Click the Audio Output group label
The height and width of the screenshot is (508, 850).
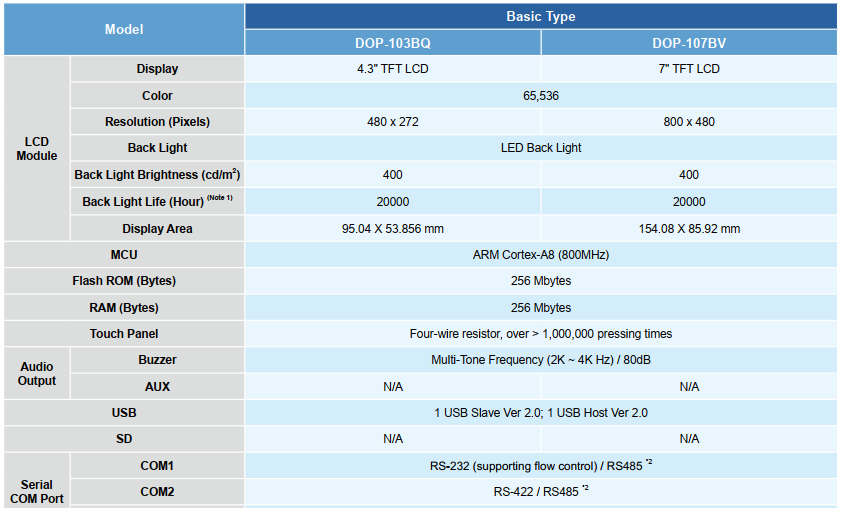[x=37, y=374]
